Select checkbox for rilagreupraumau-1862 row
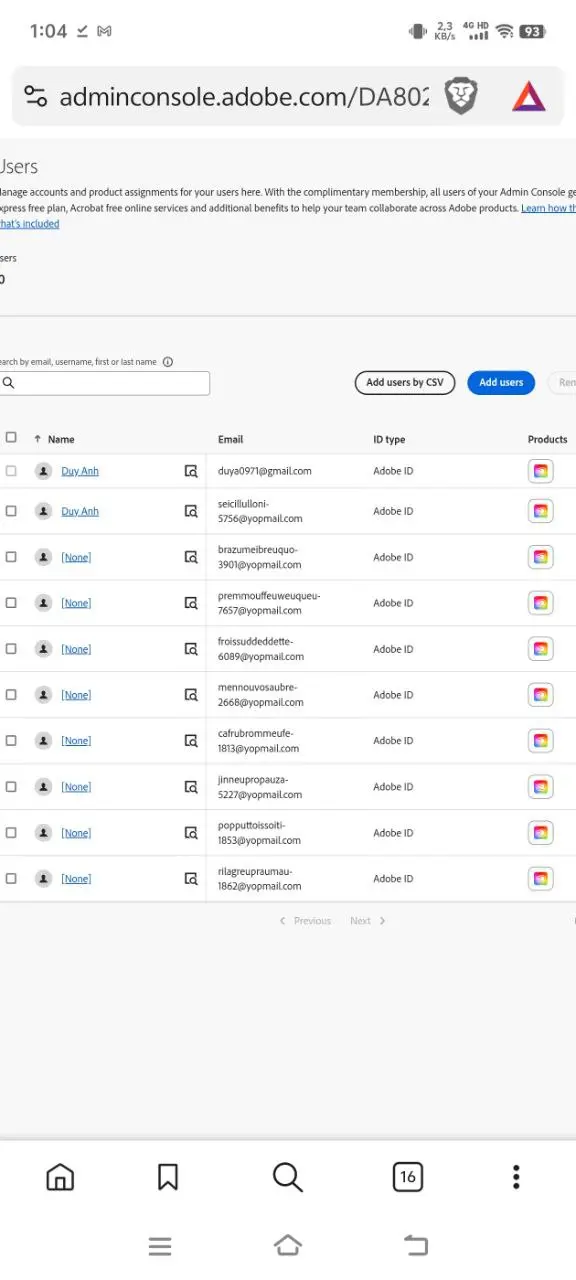Screen dimensions: 576x1280 pos(11,879)
